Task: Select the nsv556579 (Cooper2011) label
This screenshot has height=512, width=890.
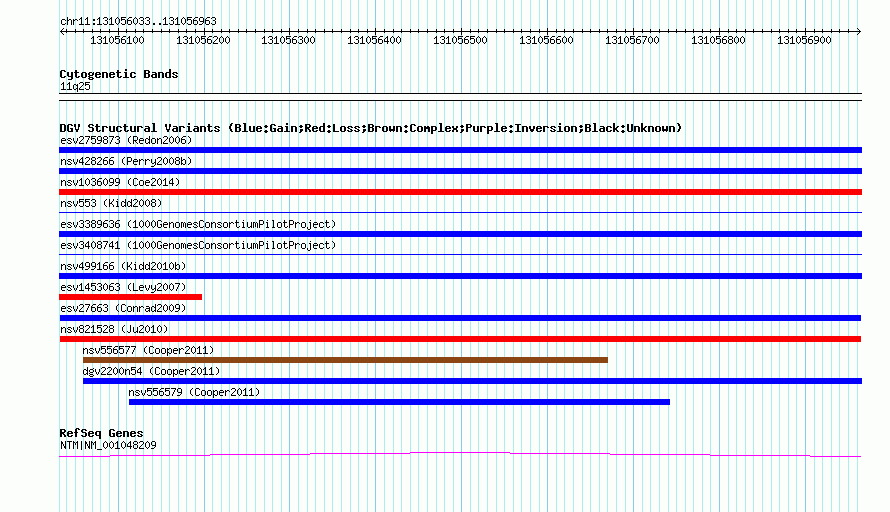Action: pos(194,392)
